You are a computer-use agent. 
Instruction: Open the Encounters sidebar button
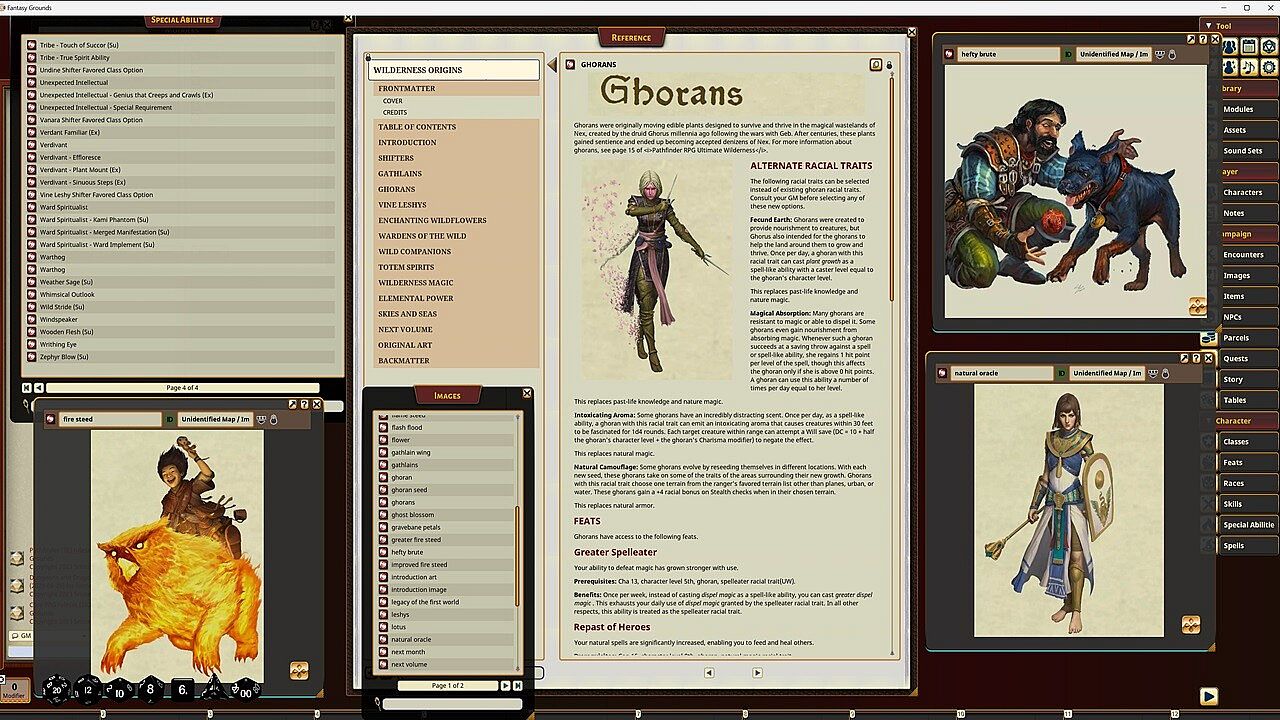(x=1243, y=255)
